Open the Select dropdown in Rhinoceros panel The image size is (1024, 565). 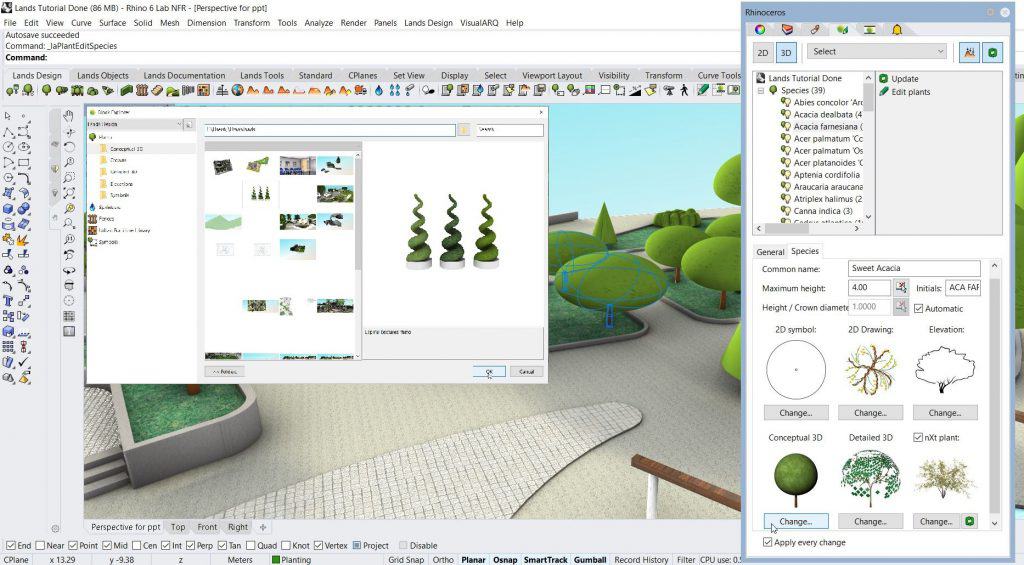pyautogui.click(x=877, y=52)
